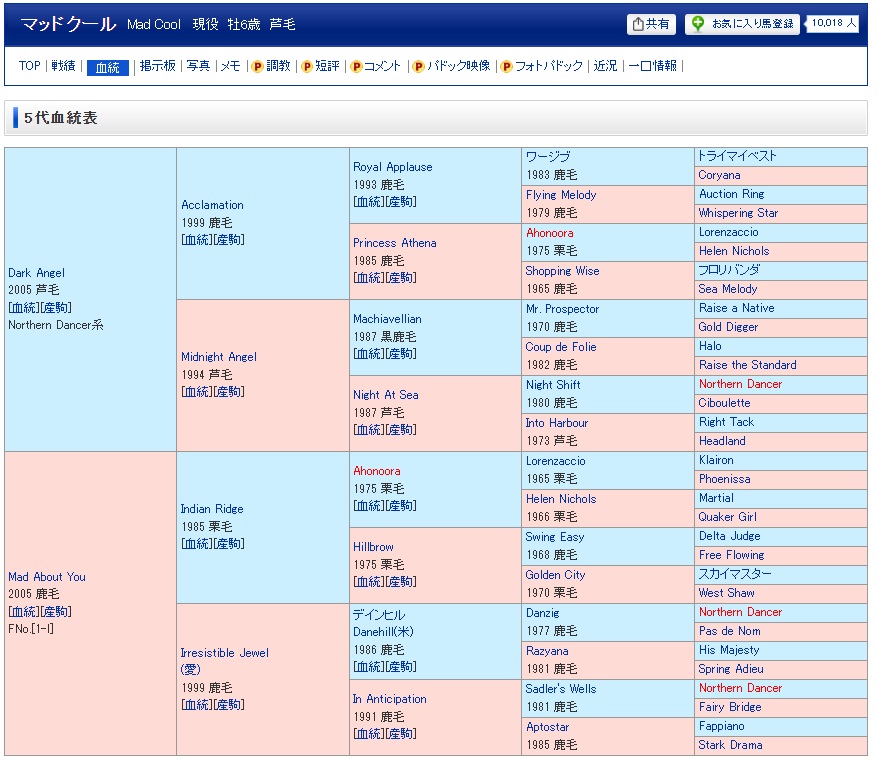
Task: Select the highlighted 血統 pedigree tab
Action: click(107, 67)
